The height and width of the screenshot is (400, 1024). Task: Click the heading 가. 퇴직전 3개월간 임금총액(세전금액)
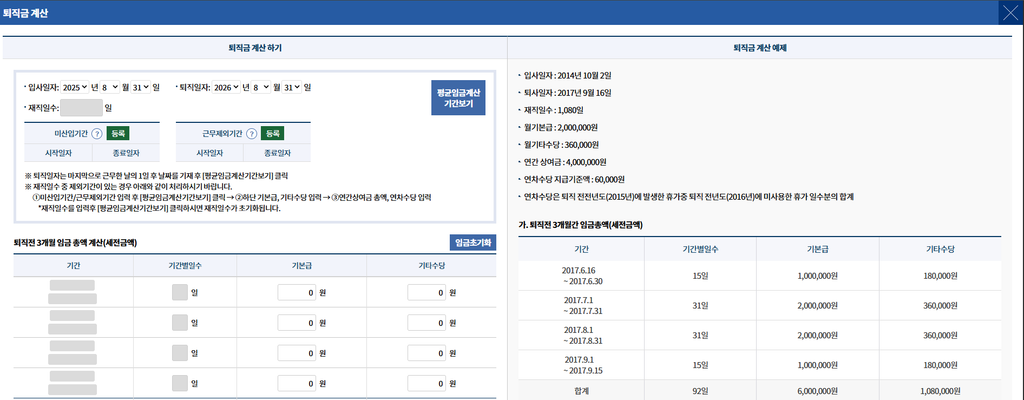click(x=582, y=225)
